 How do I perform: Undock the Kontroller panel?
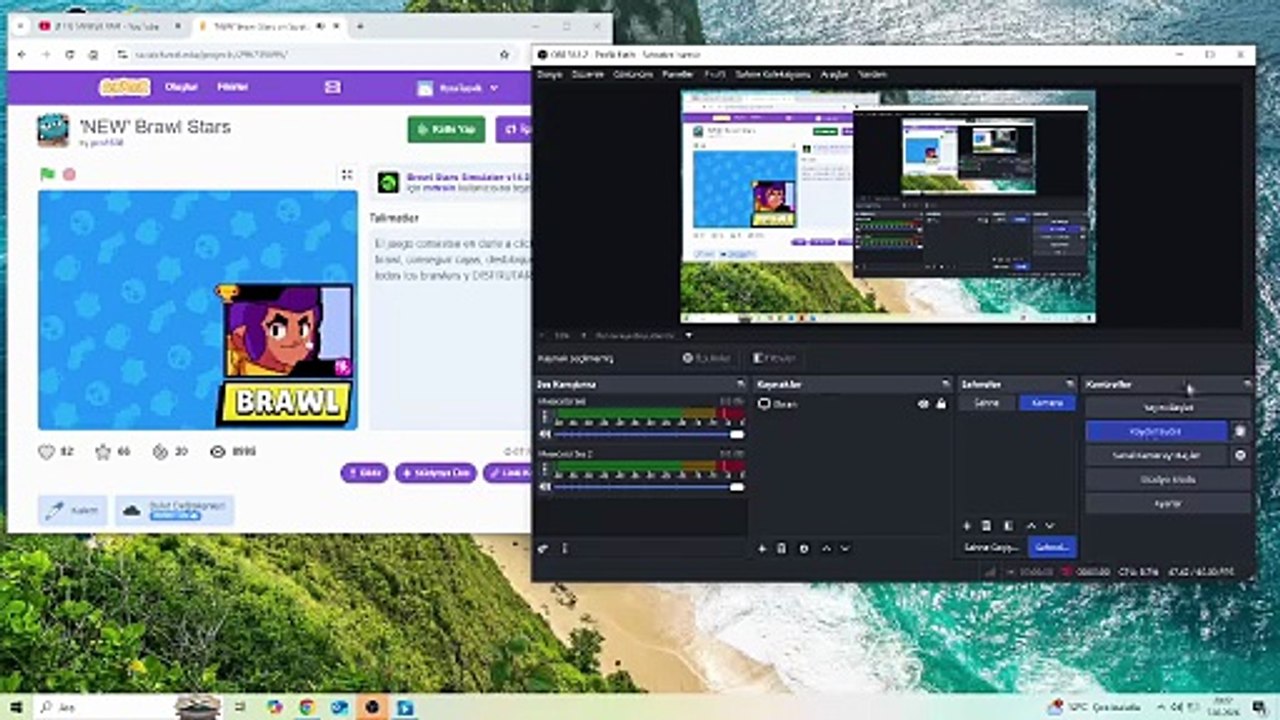click(1247, 384)
